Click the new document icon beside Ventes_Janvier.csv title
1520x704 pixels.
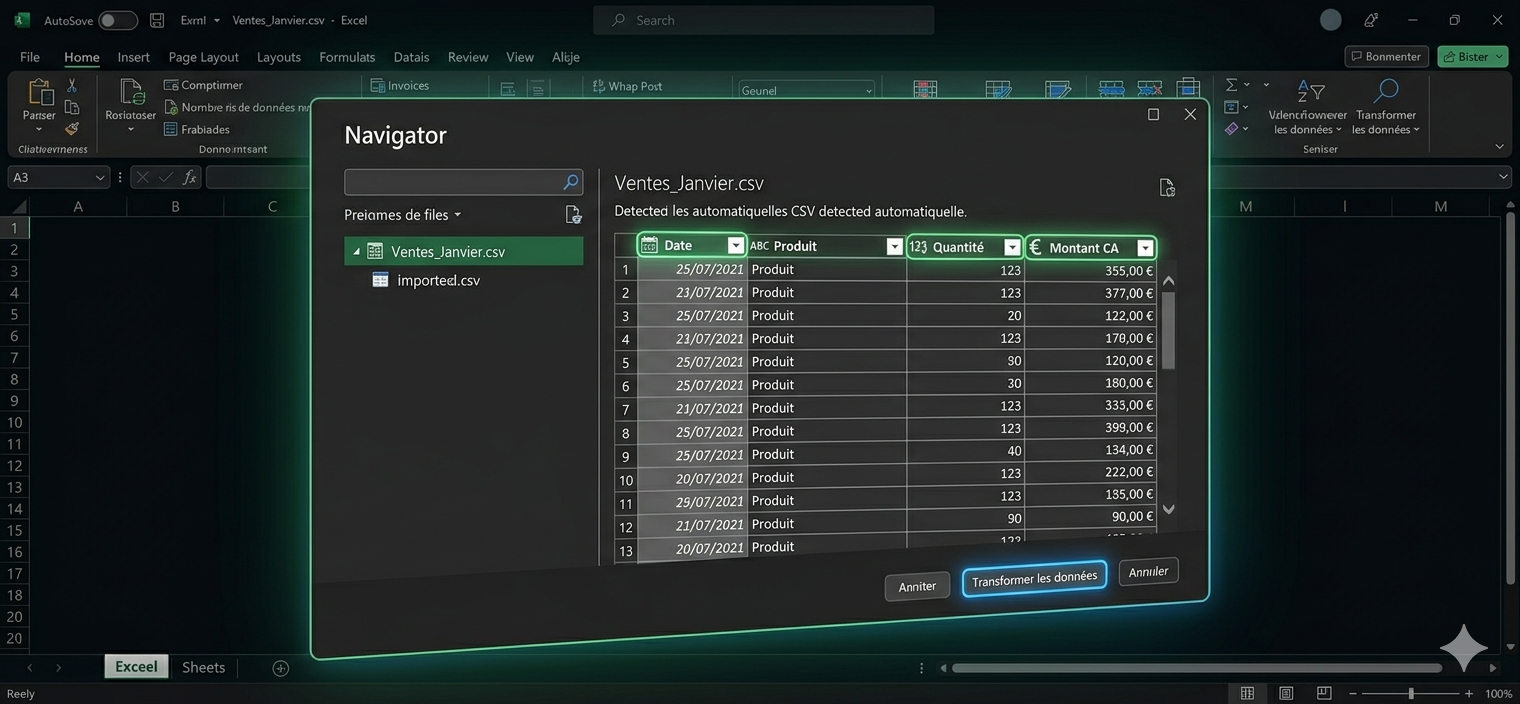[x=1166, y=187]
